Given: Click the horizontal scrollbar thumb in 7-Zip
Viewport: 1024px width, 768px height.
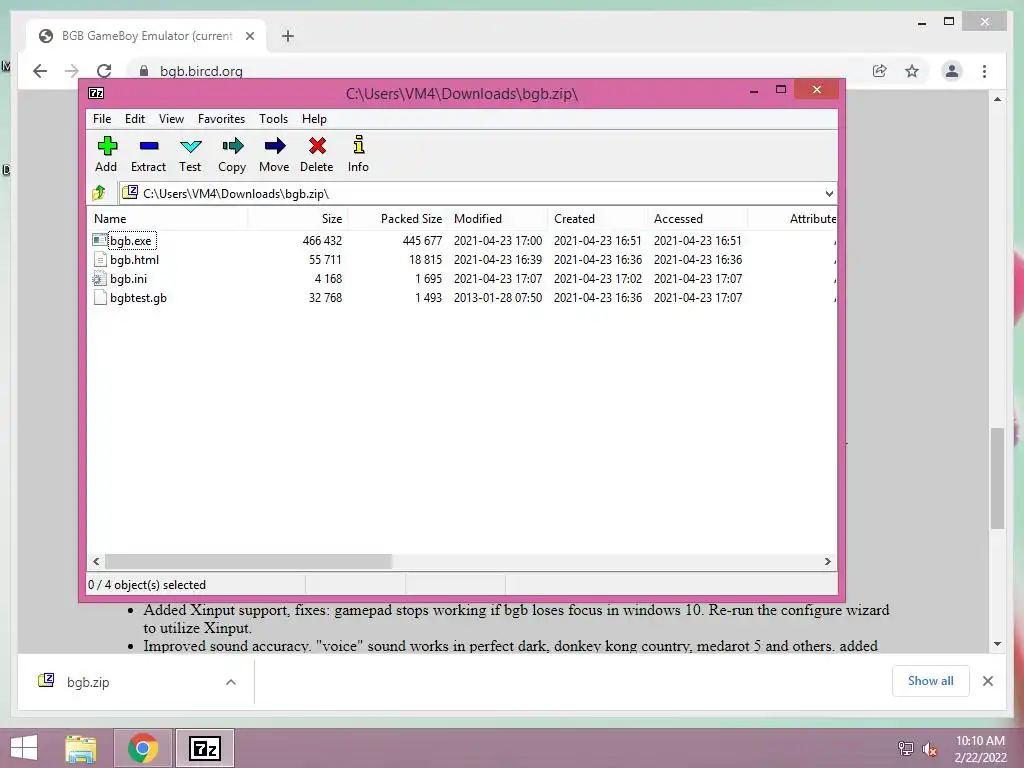Looking at the screenshot, I should tap(248, 562).
